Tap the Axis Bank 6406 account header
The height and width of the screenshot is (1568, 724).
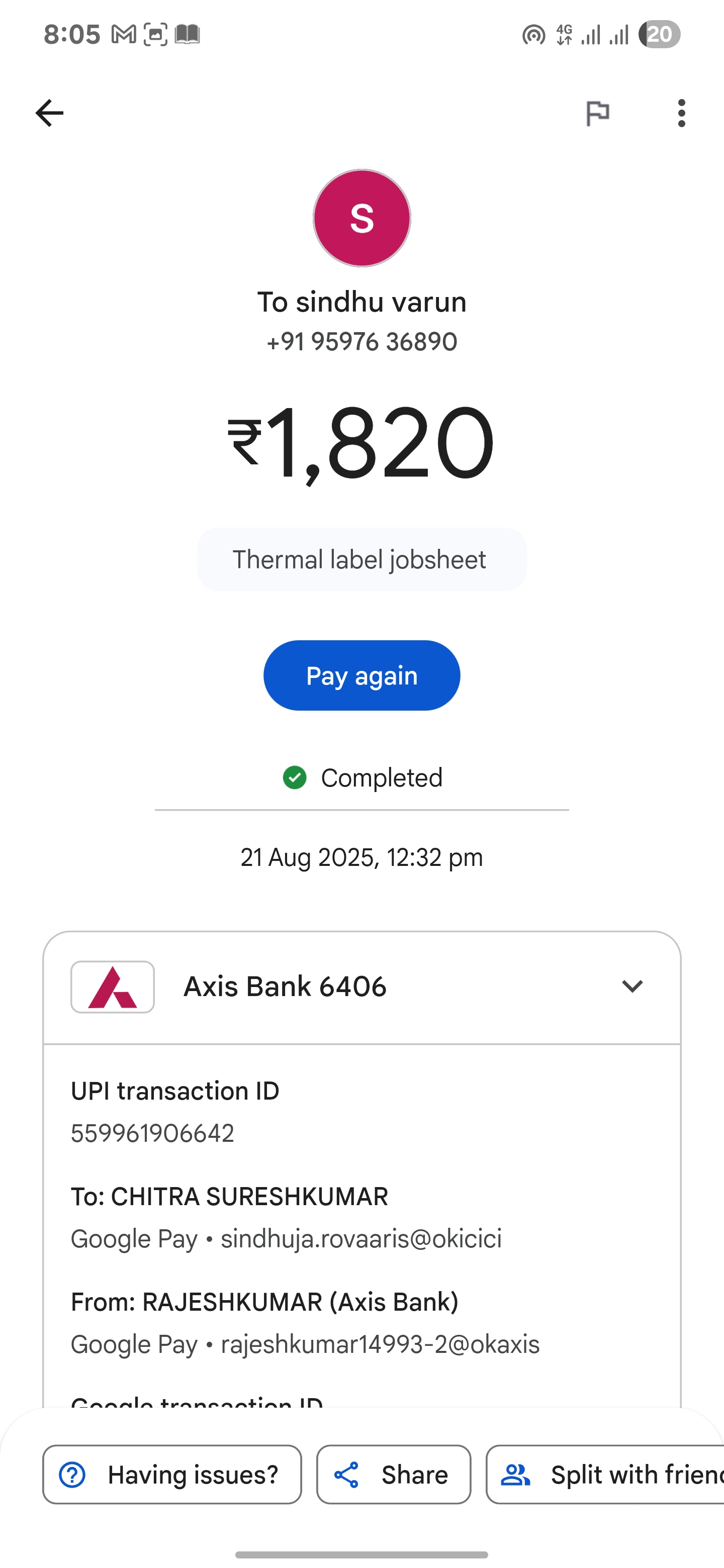click(361, 987)
